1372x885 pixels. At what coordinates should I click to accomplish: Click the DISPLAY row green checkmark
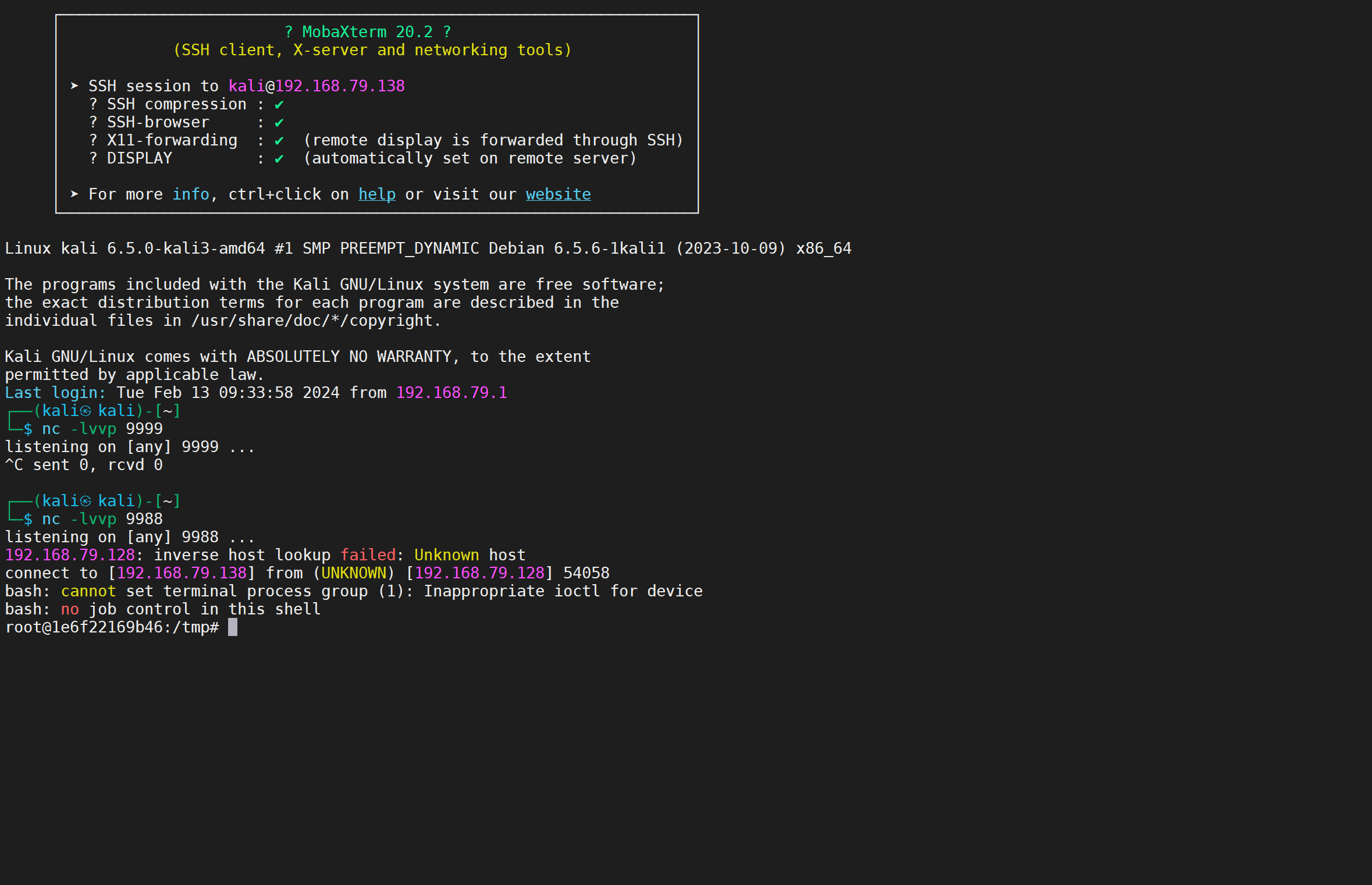[x=279, y=159]
